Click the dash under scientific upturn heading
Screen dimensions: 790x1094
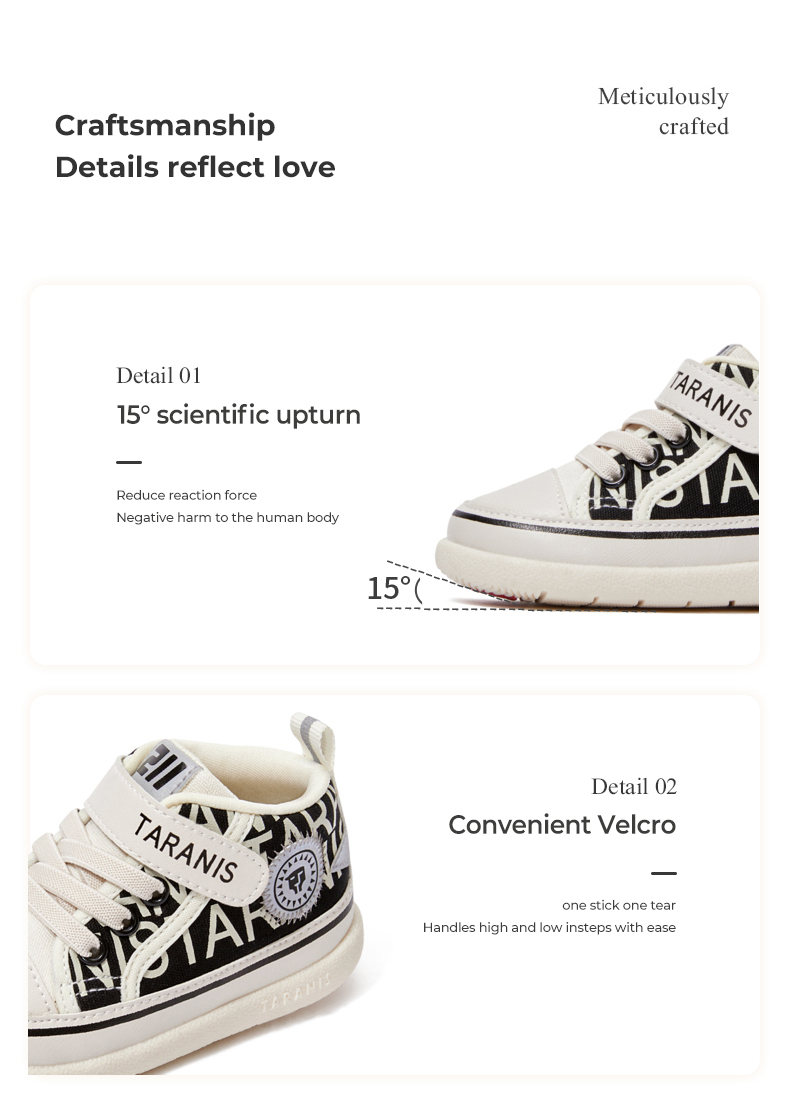click(x=129, y=462)
